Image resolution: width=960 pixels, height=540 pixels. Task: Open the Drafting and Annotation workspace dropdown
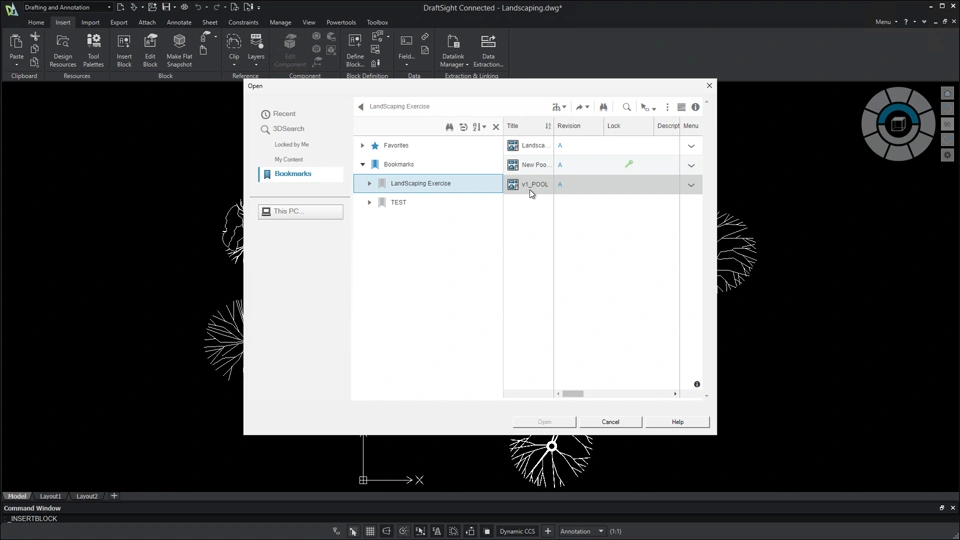(67, 7)
